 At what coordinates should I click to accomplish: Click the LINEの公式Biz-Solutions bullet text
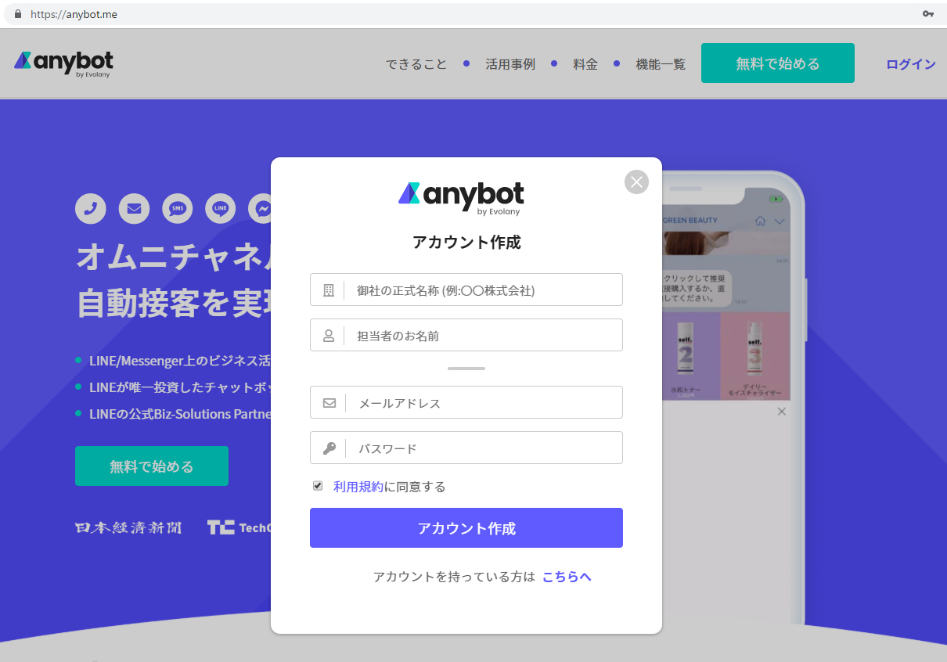click(180, 414)
